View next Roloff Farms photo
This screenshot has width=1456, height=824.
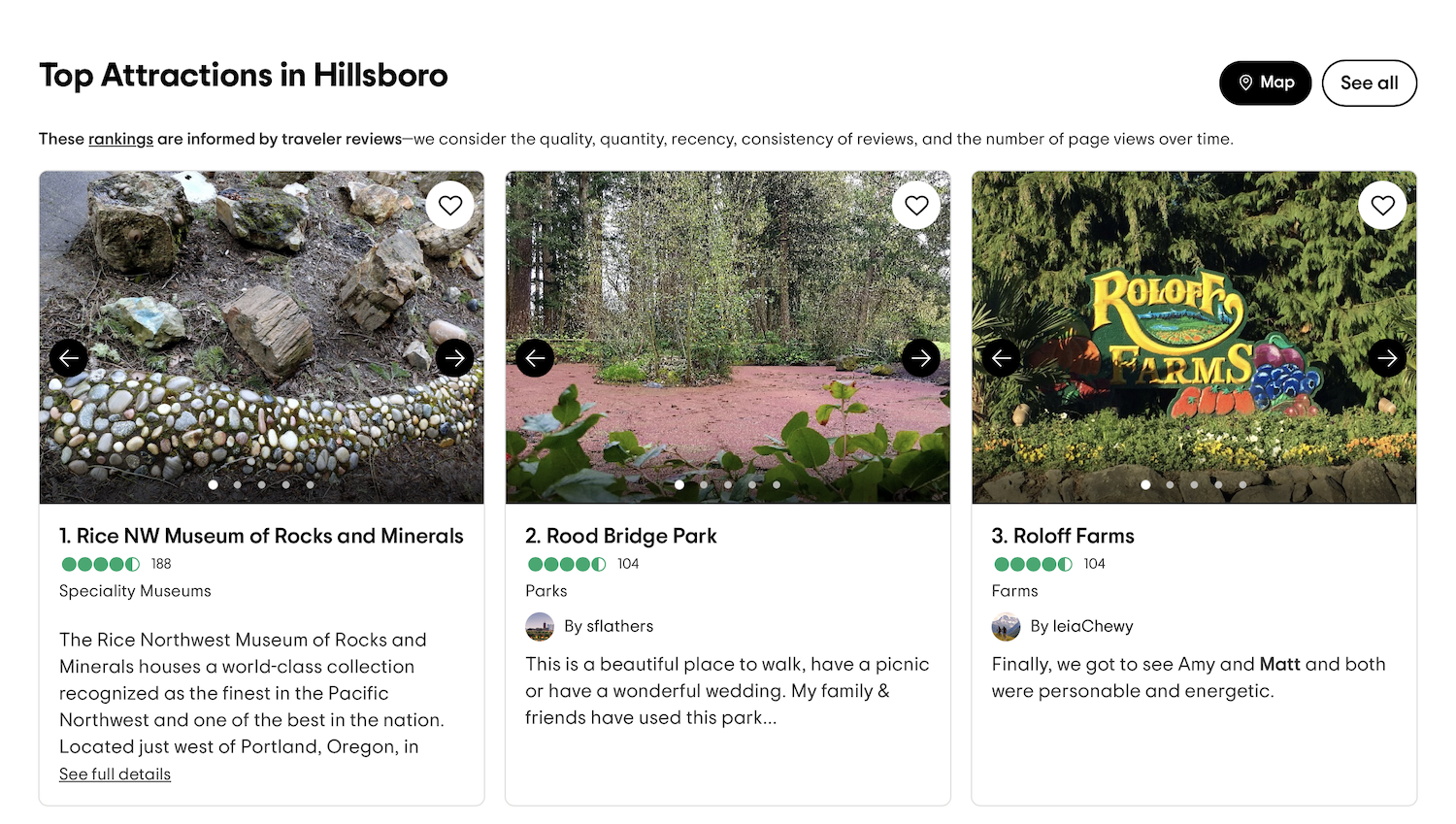(x=1387, y=358)
